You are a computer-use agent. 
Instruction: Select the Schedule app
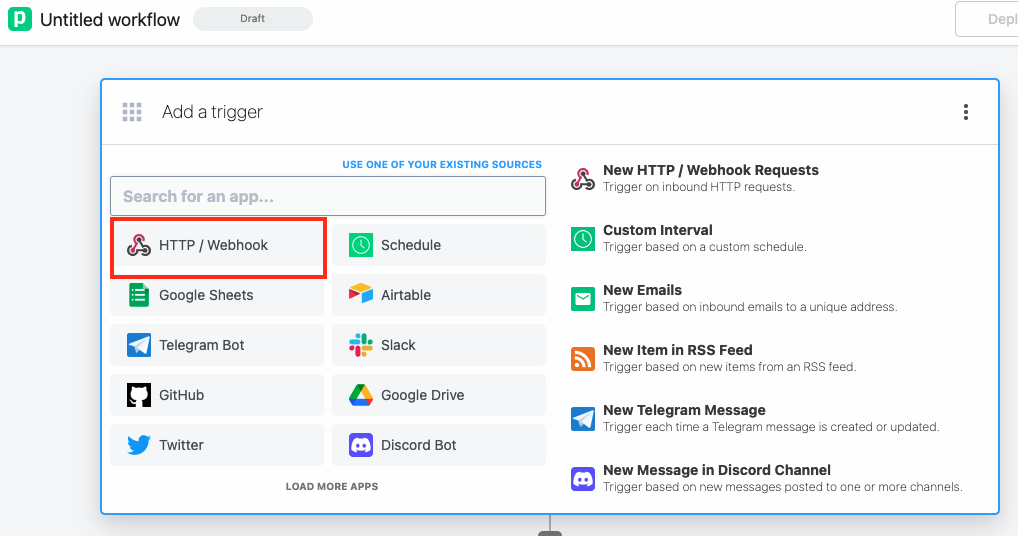pos(439,245)
